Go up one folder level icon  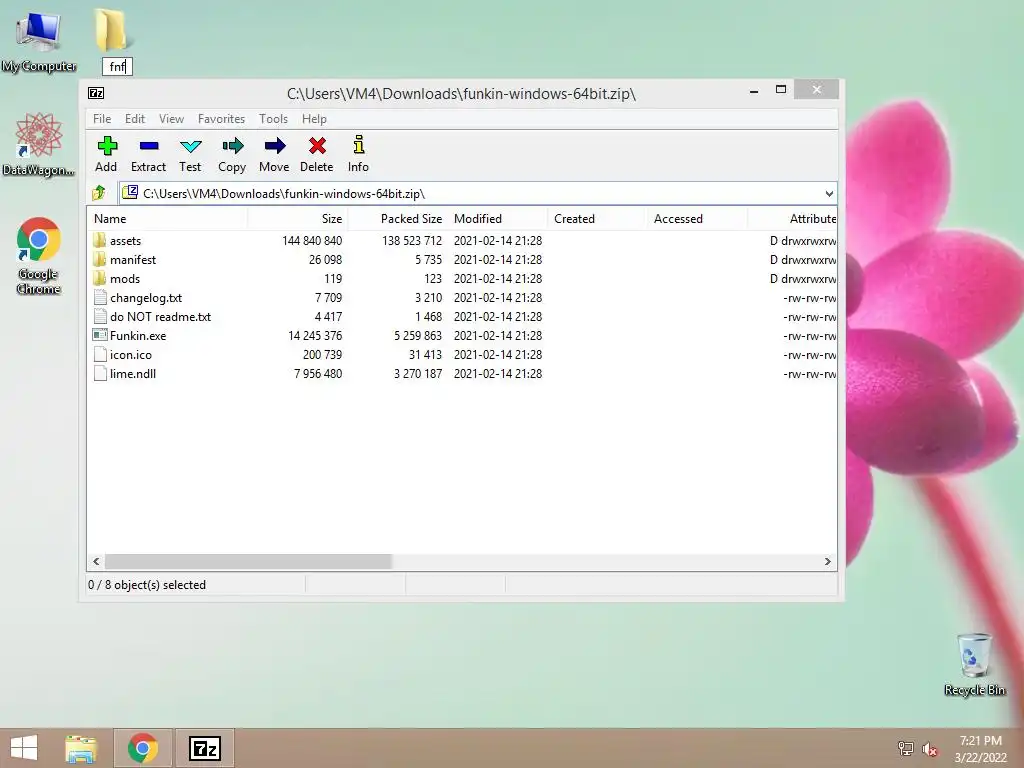[99, 193]
